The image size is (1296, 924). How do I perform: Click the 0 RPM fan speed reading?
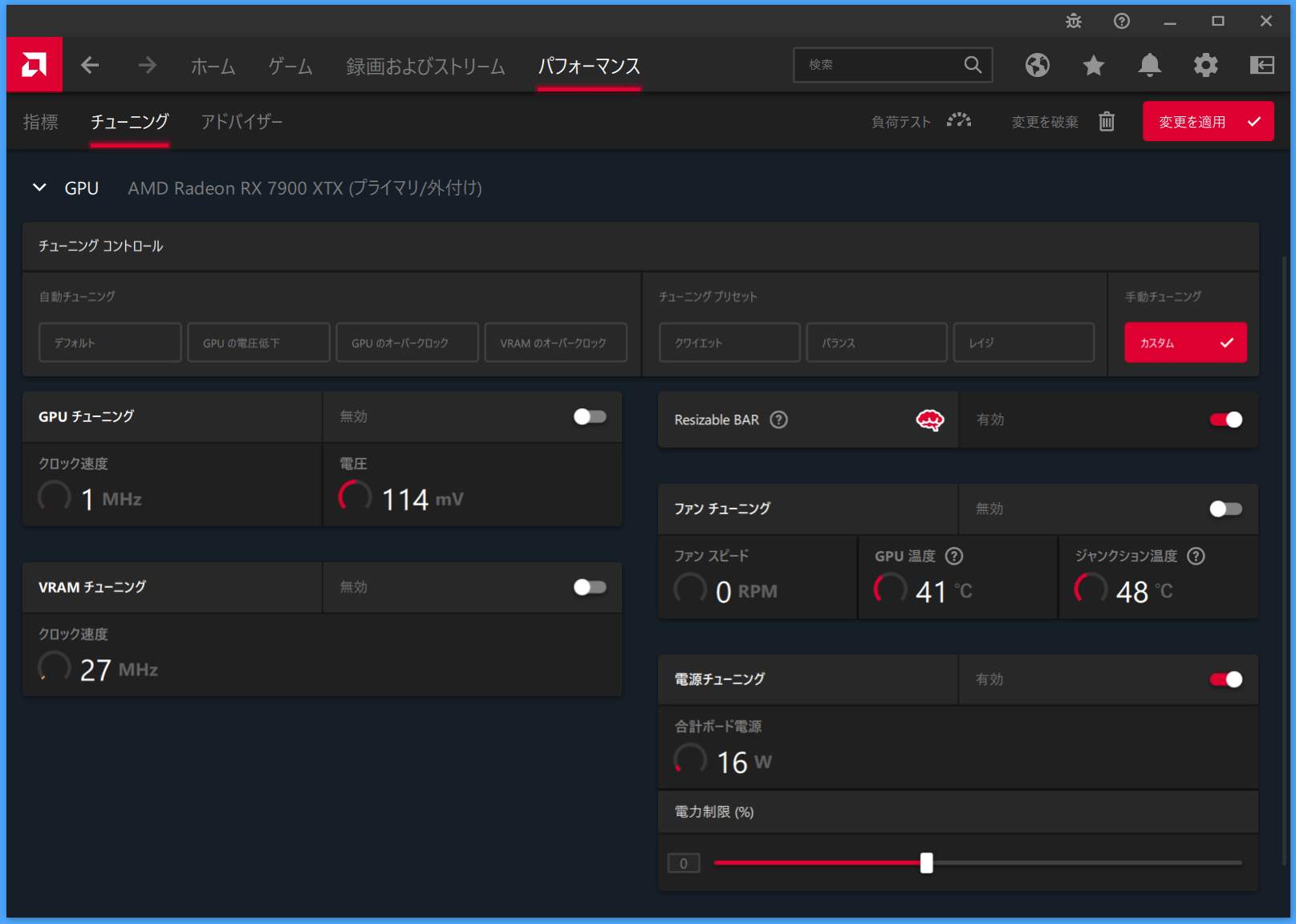(746, 592)
